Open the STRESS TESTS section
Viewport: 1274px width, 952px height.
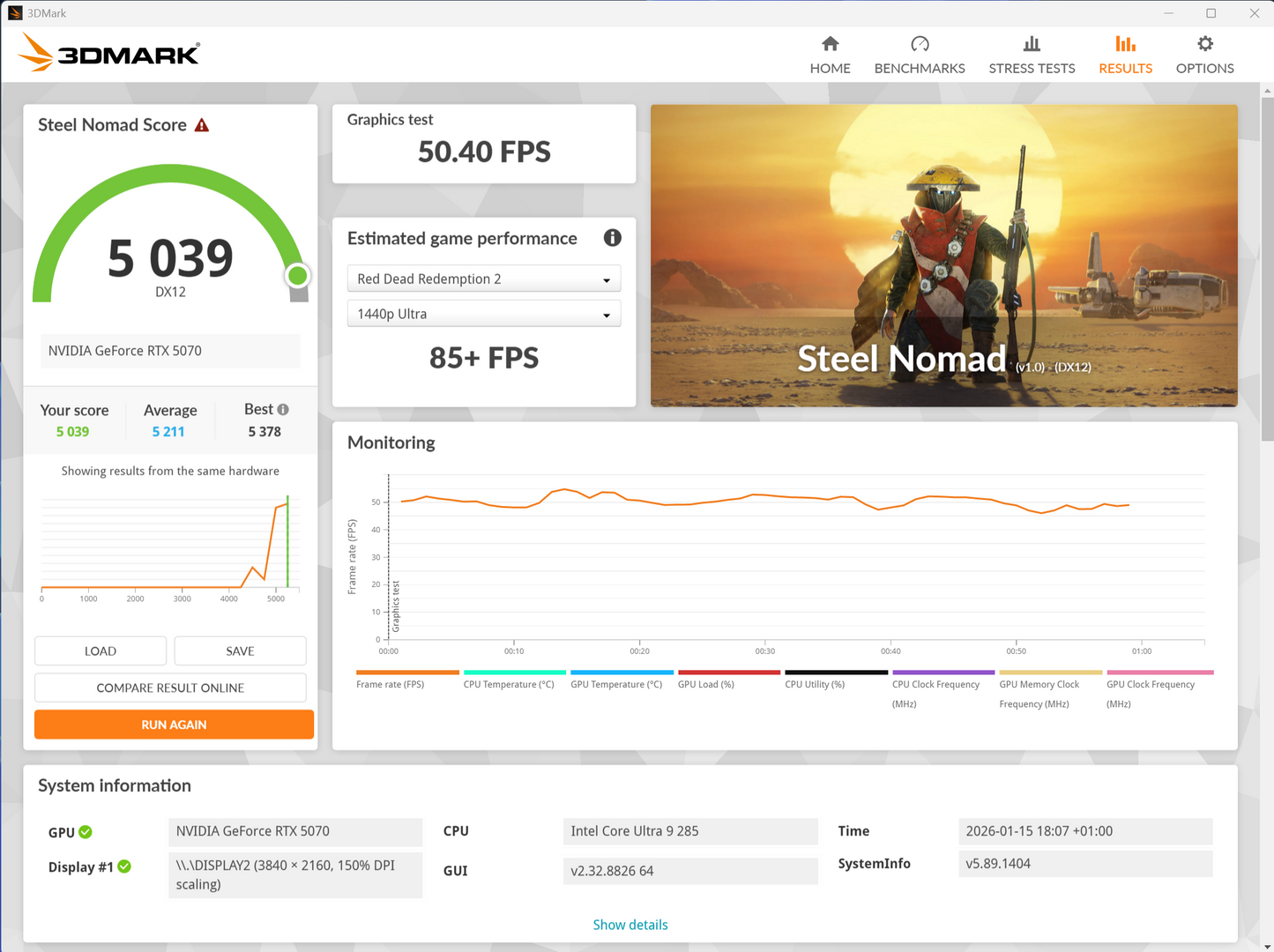1032,53
